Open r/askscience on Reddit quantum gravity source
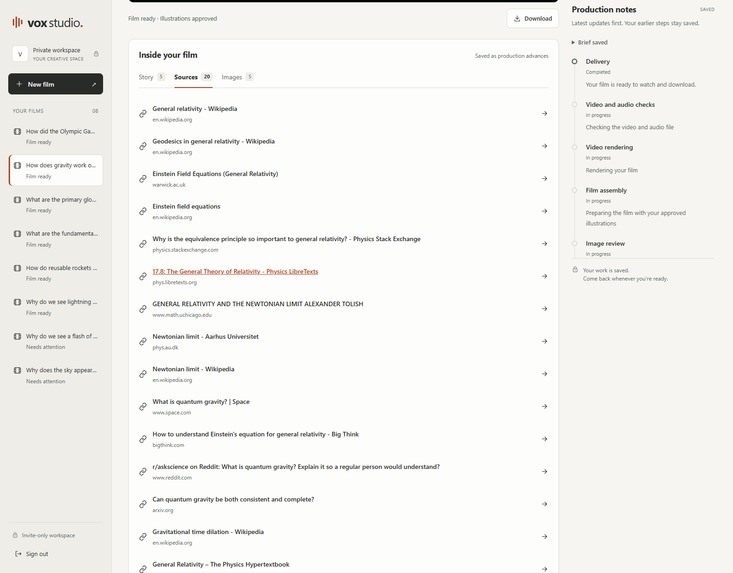The height and width of the screenshot is (573, 733). 296,467
